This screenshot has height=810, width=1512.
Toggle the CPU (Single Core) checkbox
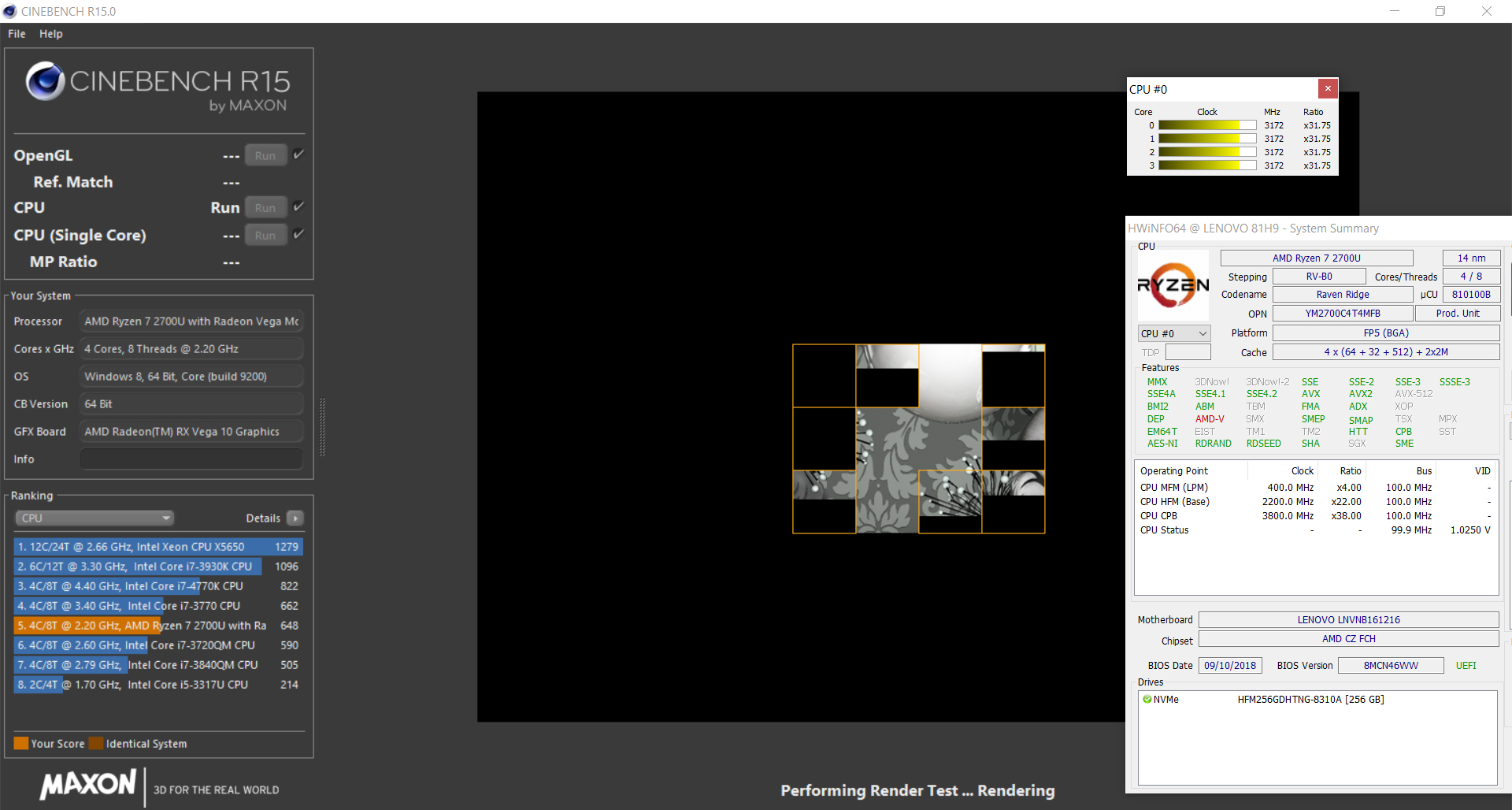click(x=298, y=234)
